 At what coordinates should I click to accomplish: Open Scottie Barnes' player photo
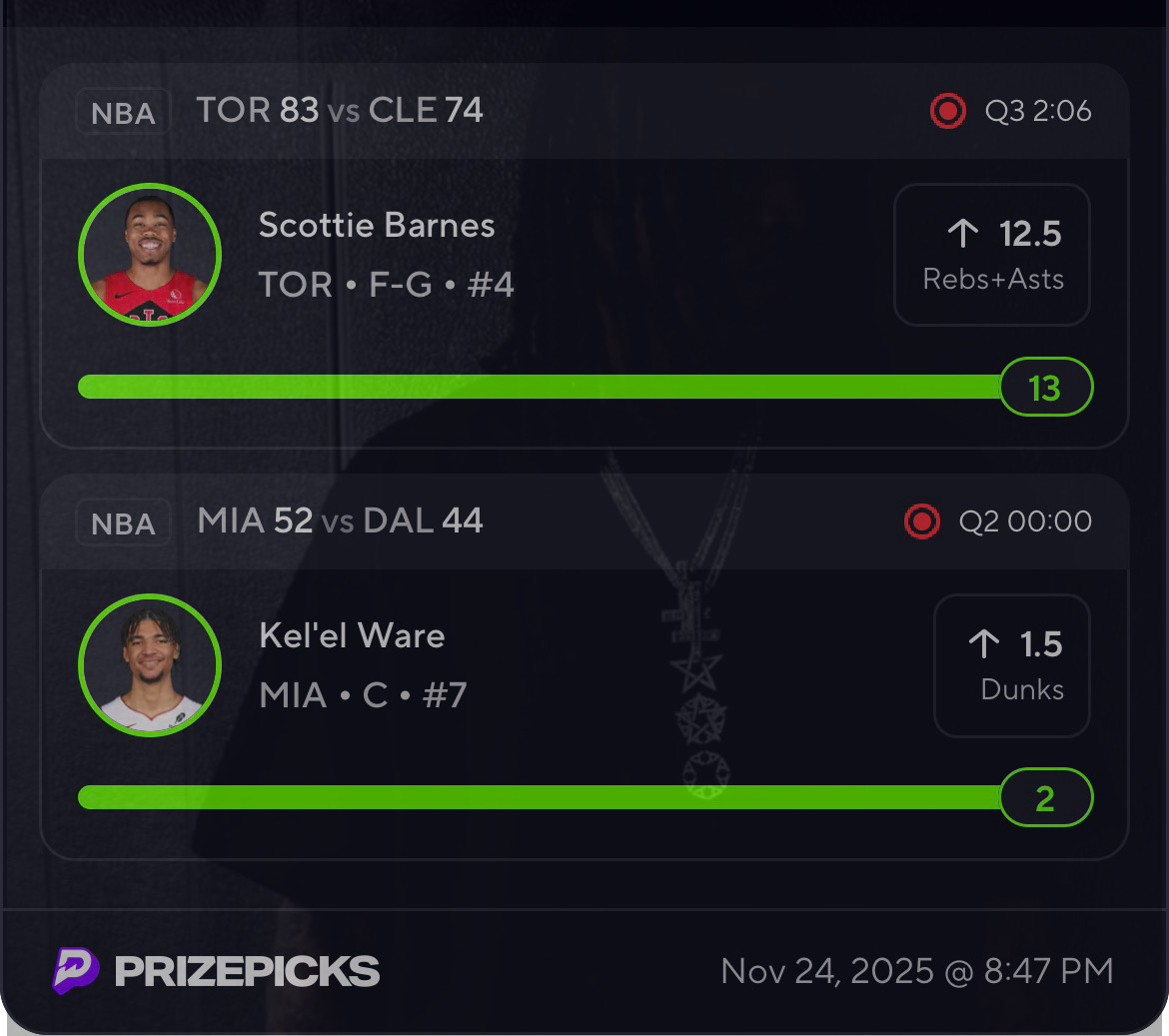pyautogui.click(x=150, y=255)
